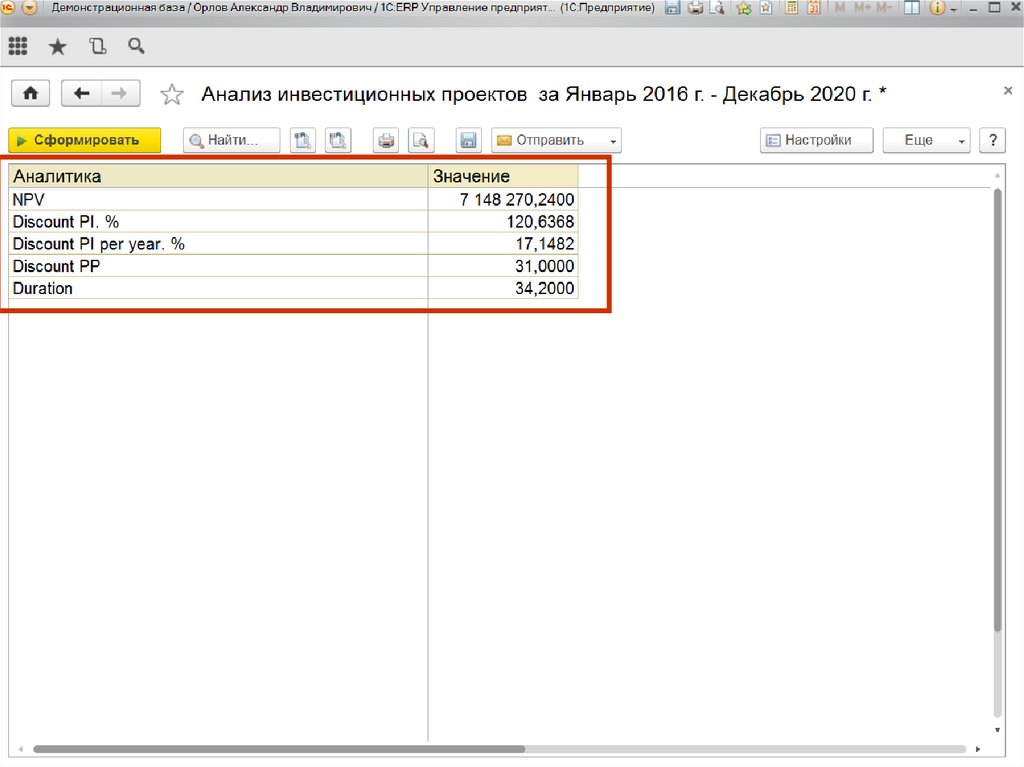The width and height of the screenshot is (1024, 767).
Task: Toggle the panel layout icon in title bar
Action: 912,8
